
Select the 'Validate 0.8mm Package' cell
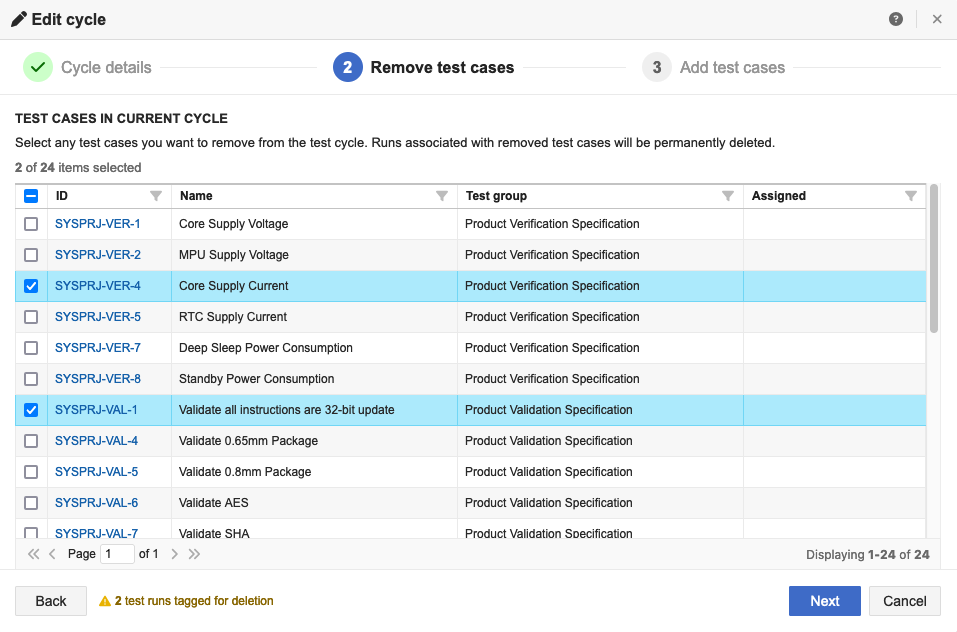point(314,472)
